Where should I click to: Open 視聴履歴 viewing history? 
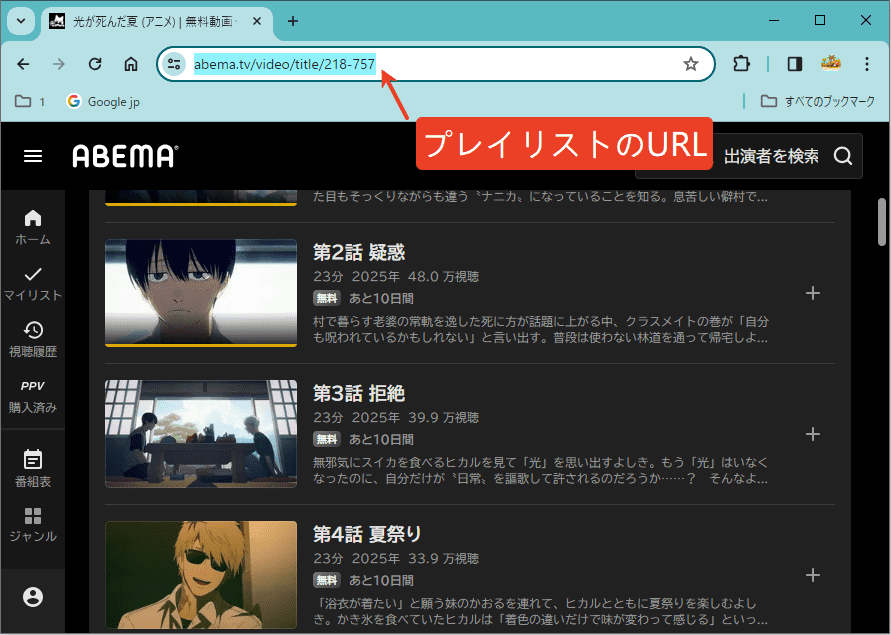[x=33, y=340]
